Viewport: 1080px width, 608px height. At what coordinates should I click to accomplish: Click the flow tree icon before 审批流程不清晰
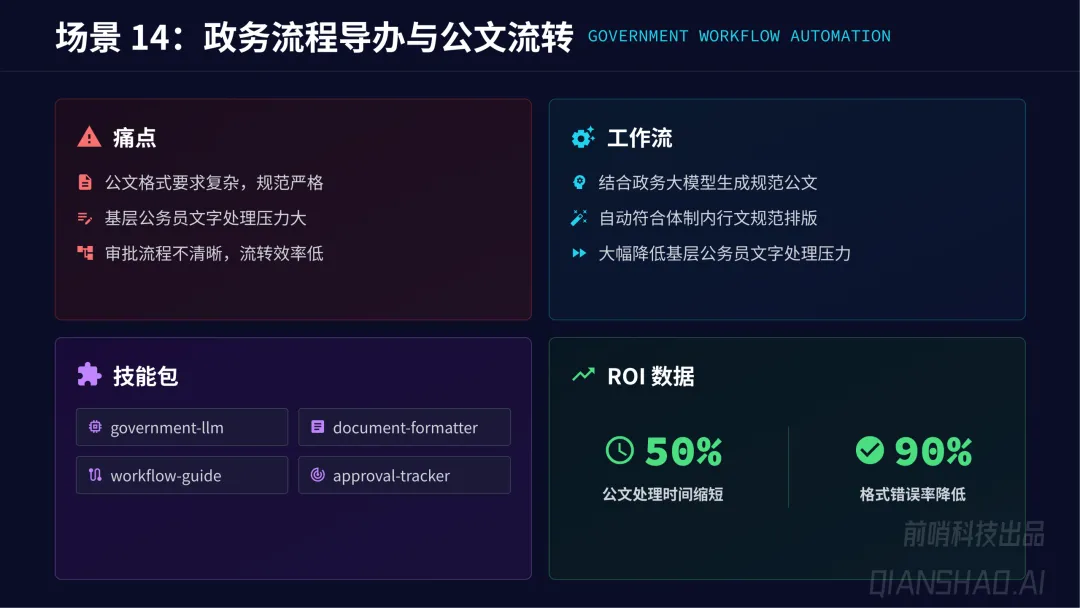[x=85, y=253]
